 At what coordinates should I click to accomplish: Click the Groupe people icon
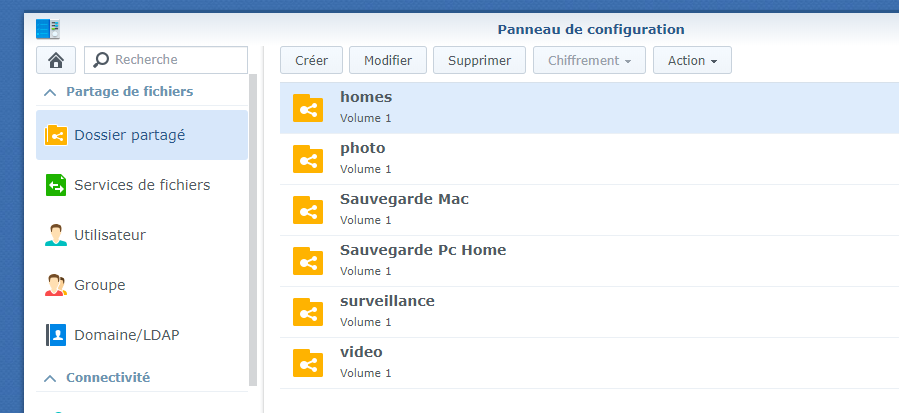tap(56, 285)
